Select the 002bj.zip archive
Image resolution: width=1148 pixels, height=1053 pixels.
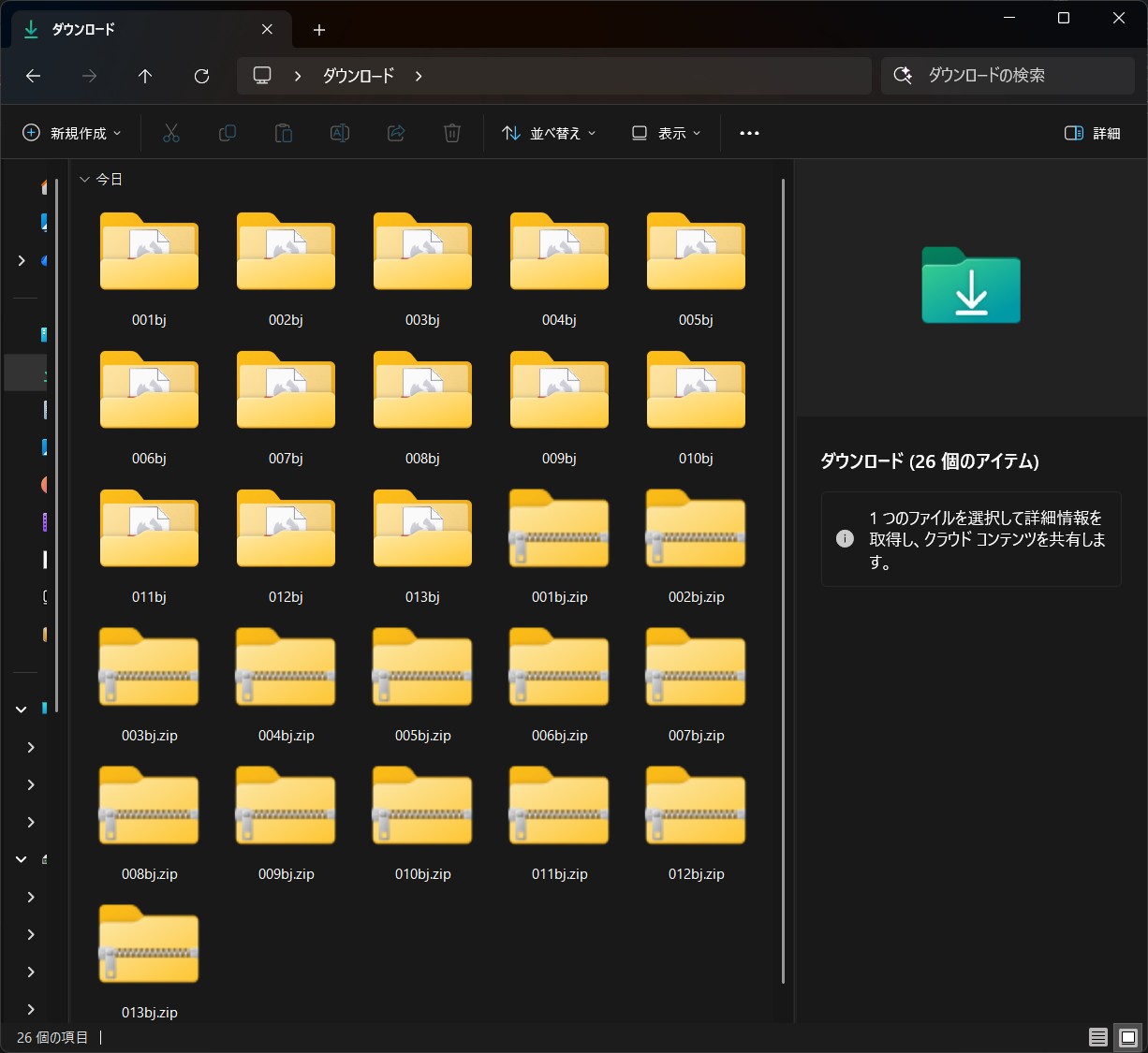(696, 546)
